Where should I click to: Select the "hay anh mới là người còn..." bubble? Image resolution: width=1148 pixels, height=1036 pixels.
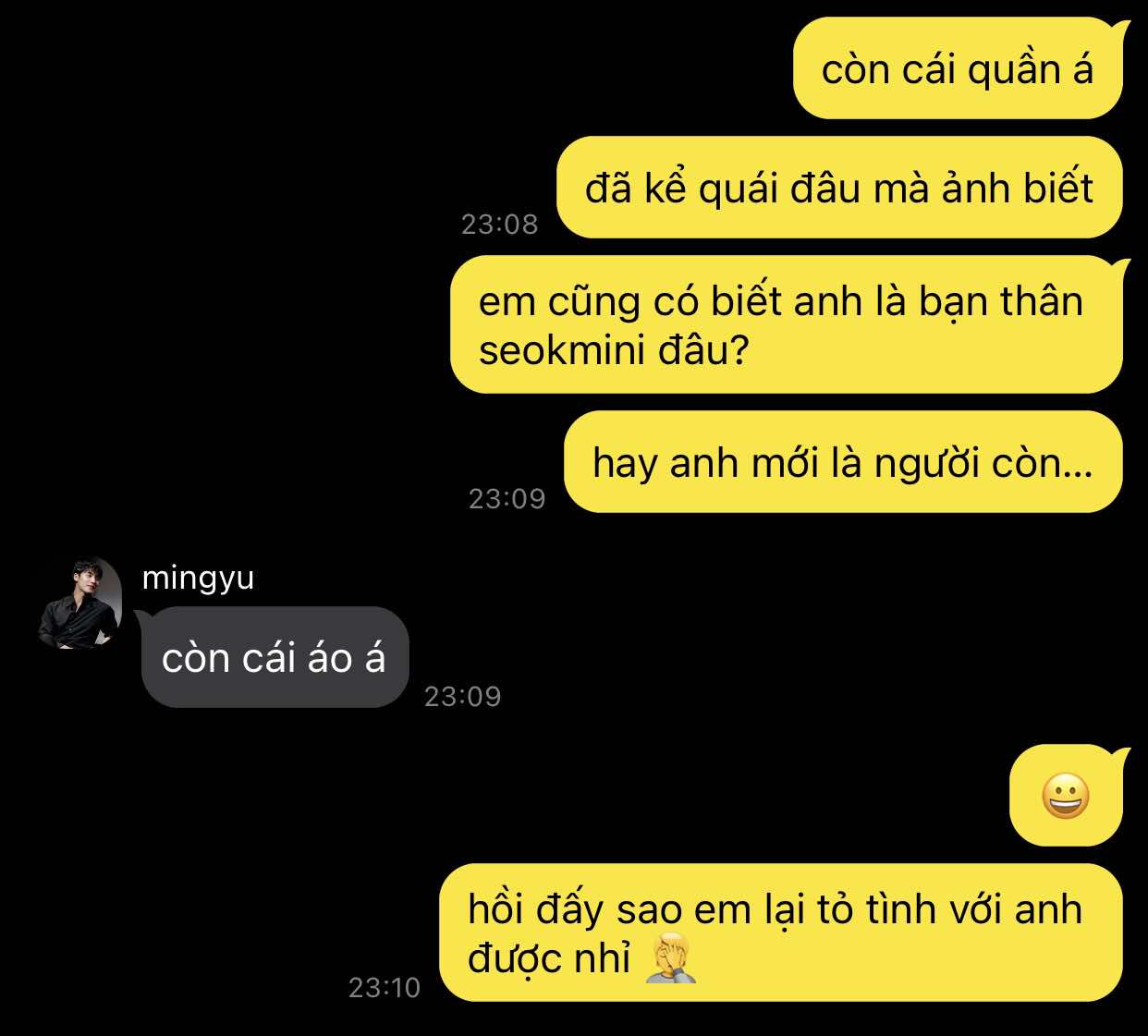coord(843,462)
